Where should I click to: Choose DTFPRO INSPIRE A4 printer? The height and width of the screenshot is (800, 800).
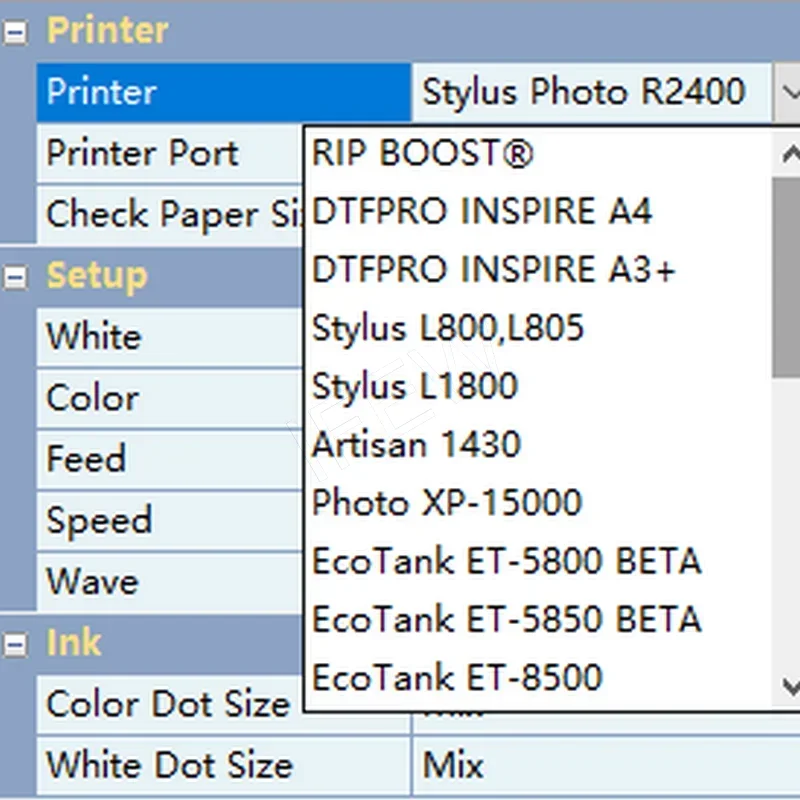[482, 211]
